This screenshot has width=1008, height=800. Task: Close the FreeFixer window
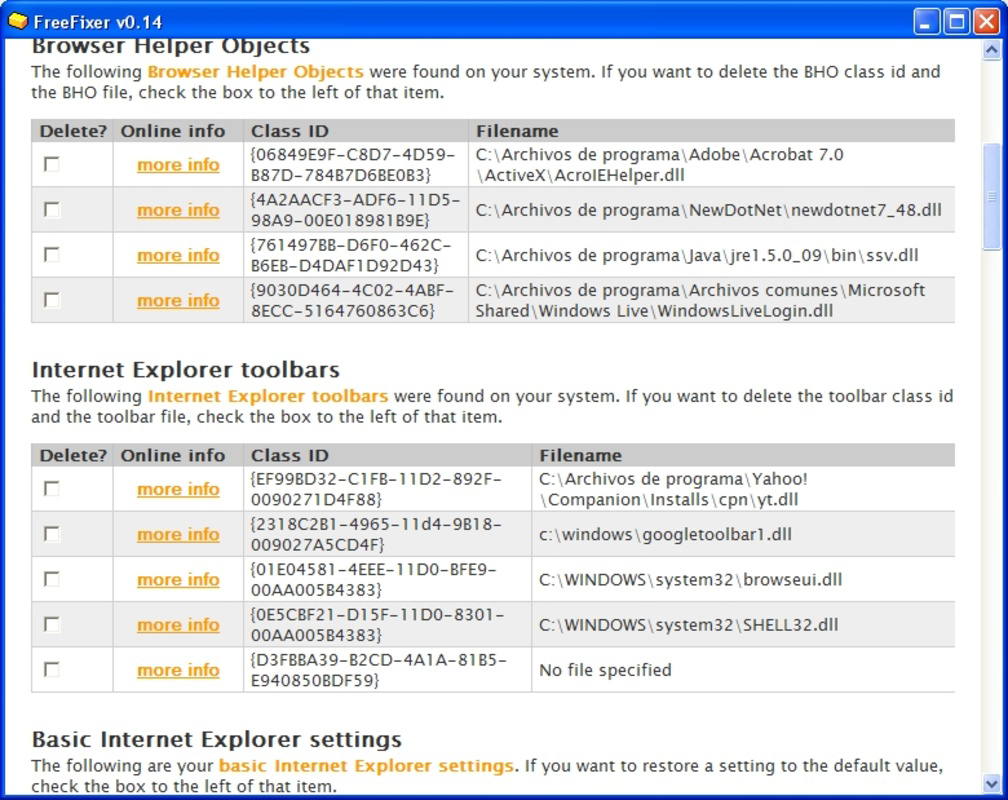(986, 22)
